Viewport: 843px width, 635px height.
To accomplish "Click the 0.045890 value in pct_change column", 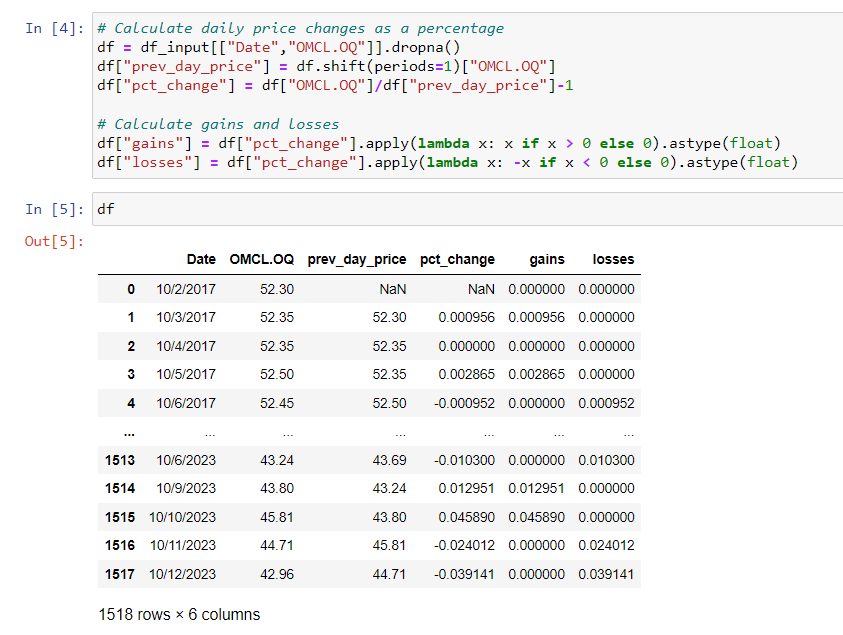I will pos(466,517).
